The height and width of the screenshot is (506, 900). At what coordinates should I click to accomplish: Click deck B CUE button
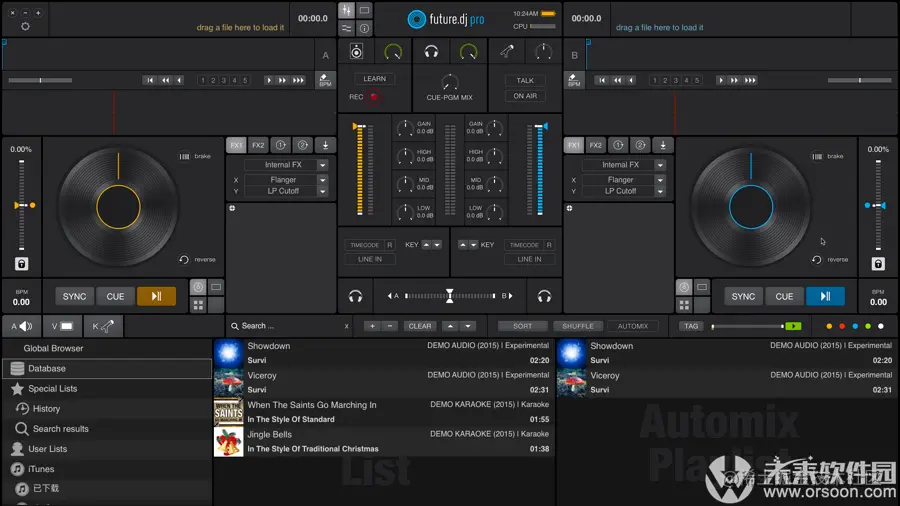(x=784, y=297)
